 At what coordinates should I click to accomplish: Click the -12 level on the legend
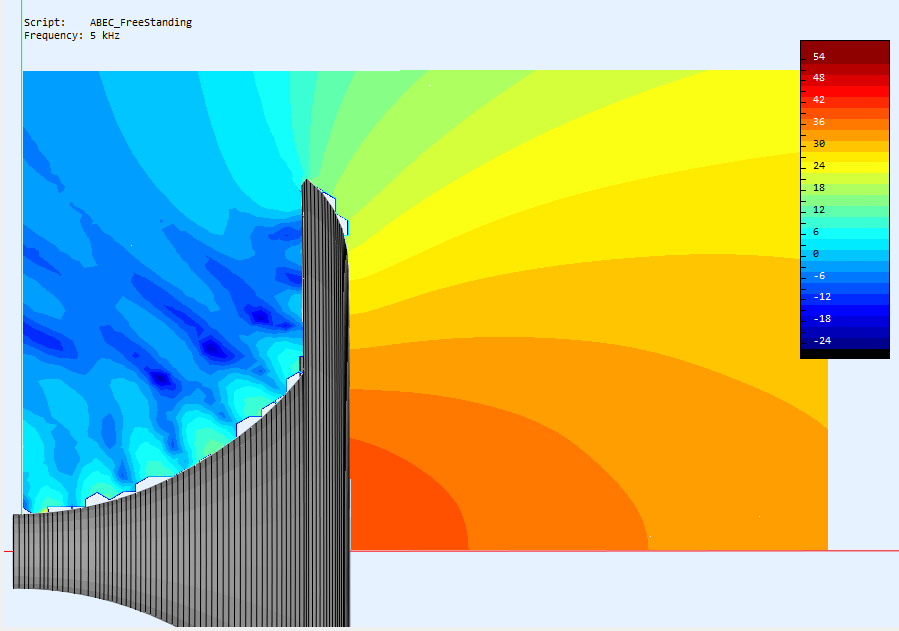[822, 297]
